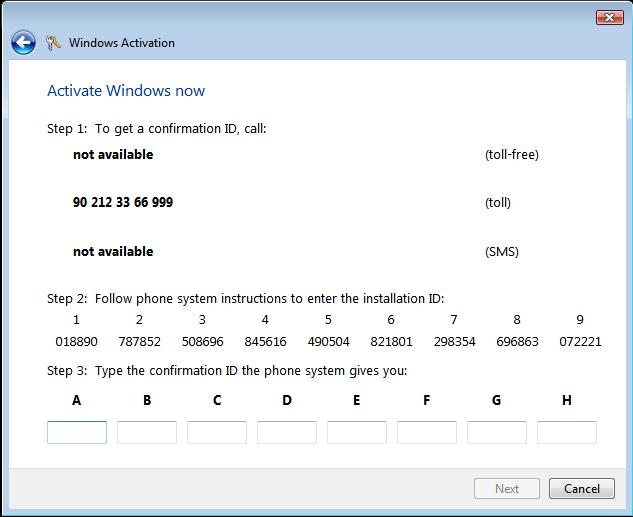The image size is (633, 517).
Task: Click installation ID group 072221
Action: tap(580, 342)
